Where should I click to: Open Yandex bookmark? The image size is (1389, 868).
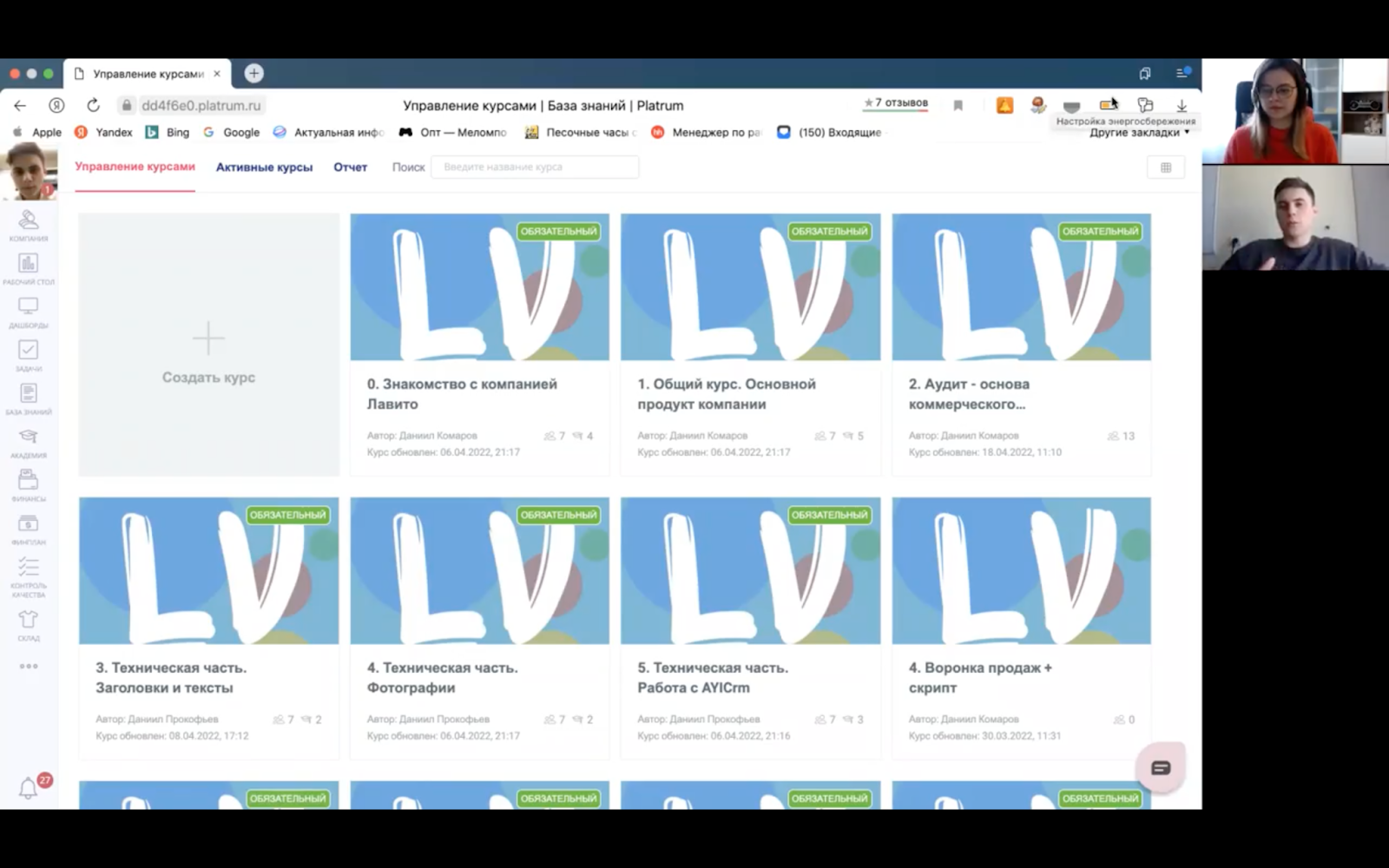(x=104, y=133)
